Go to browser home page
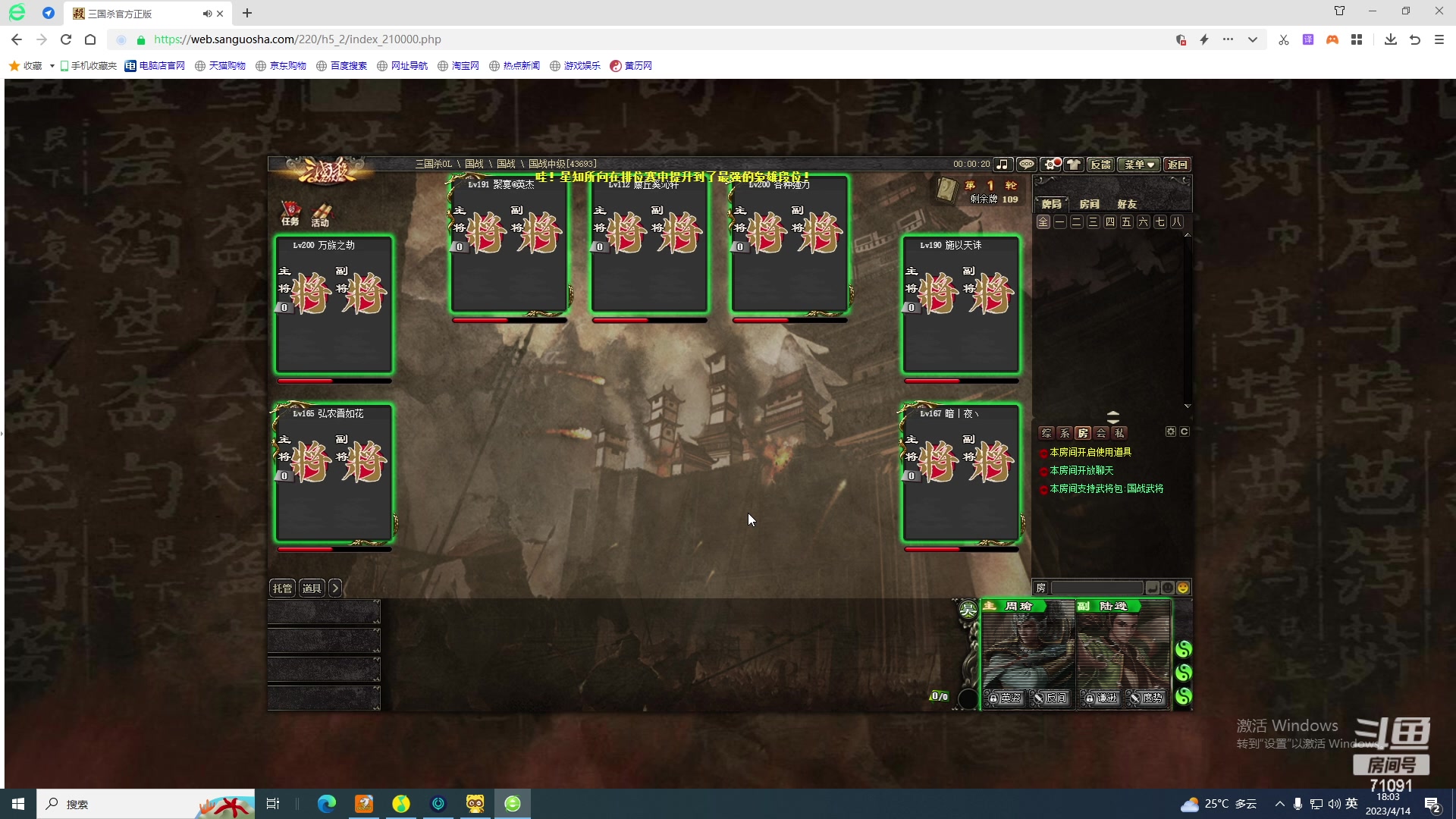Screen dimensions: 1456x819 [90, 39]
